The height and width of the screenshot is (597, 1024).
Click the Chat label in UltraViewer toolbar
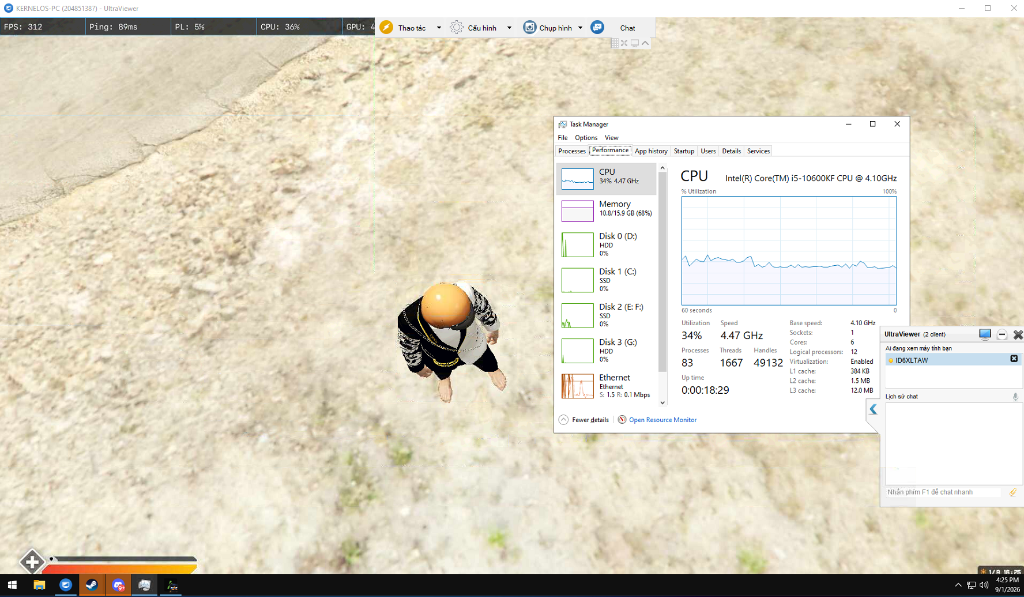[628, 28]
